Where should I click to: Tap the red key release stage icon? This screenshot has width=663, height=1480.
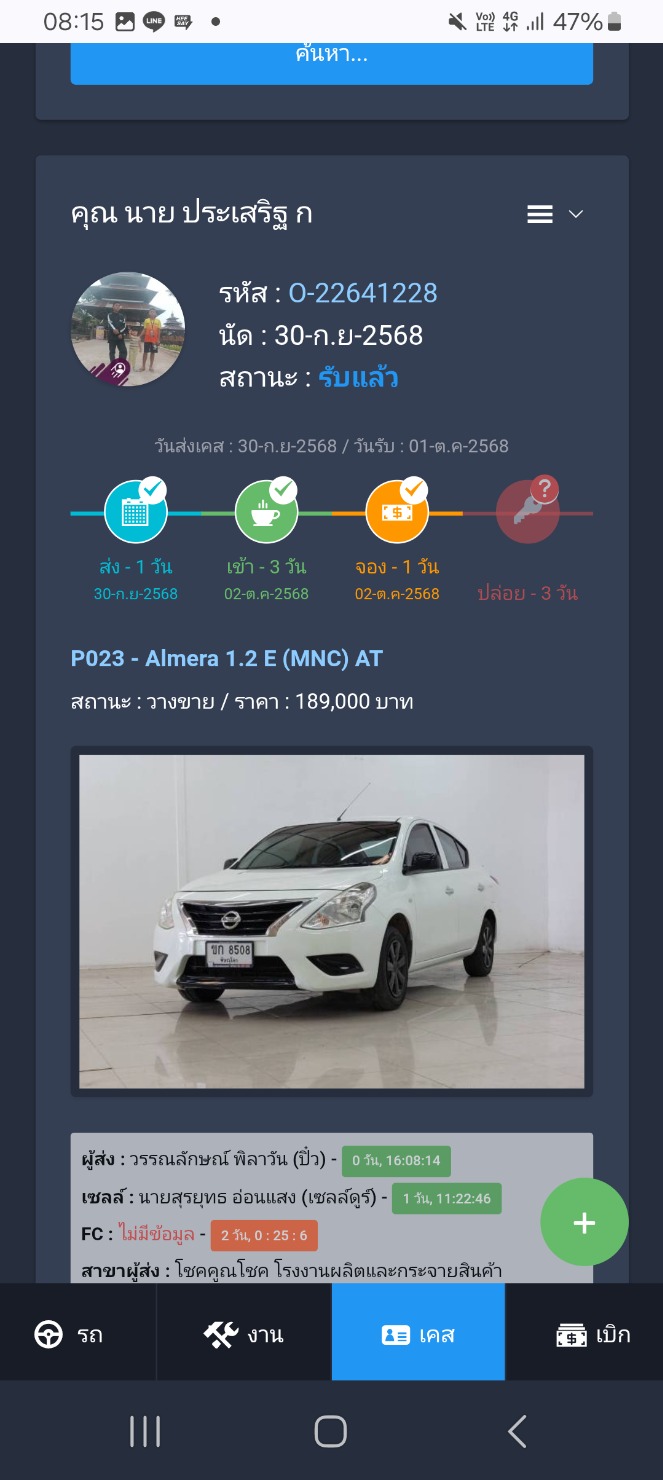click(x=527, y=512)
